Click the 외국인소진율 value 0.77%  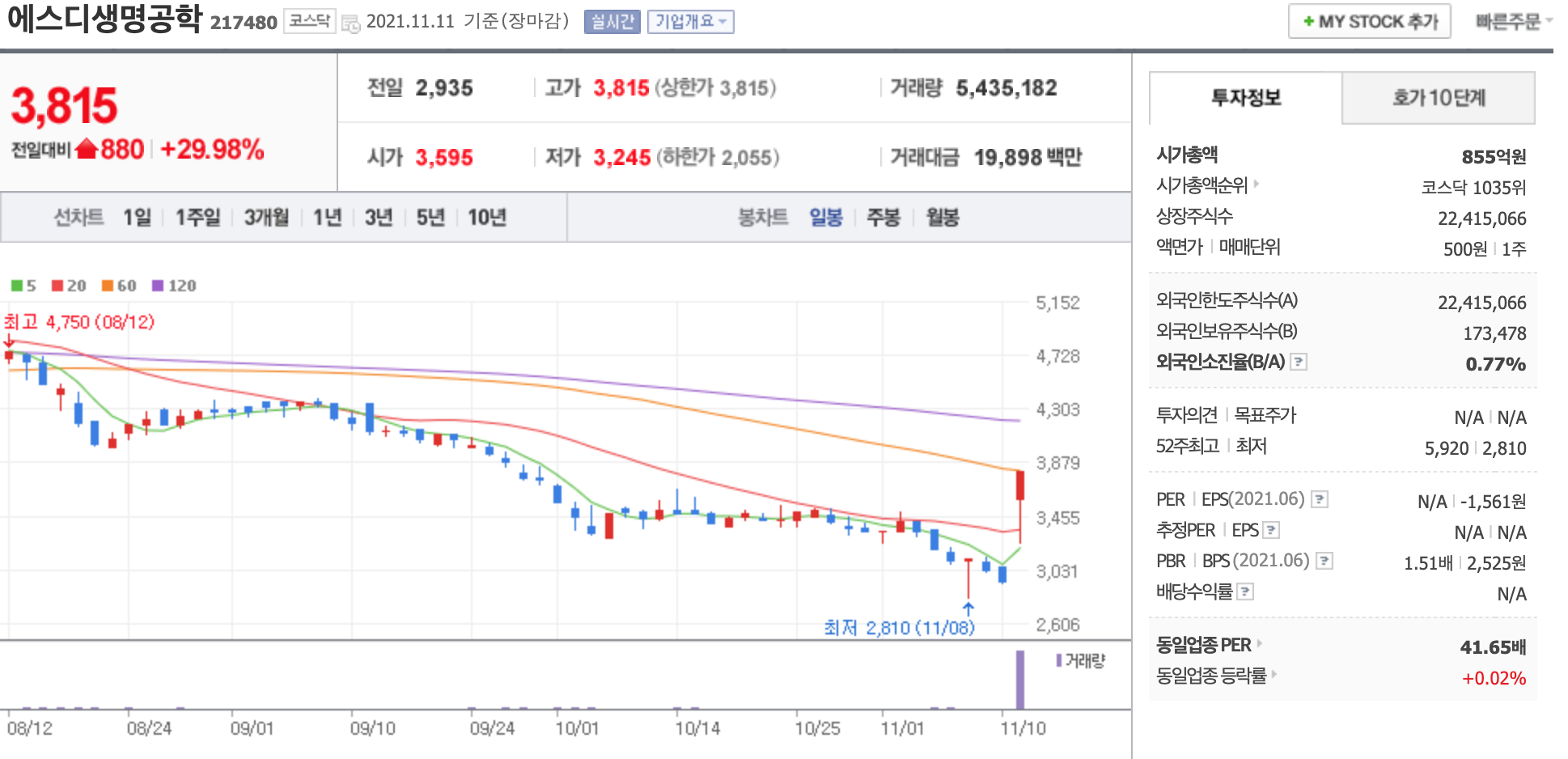[x=1495, y=364]
